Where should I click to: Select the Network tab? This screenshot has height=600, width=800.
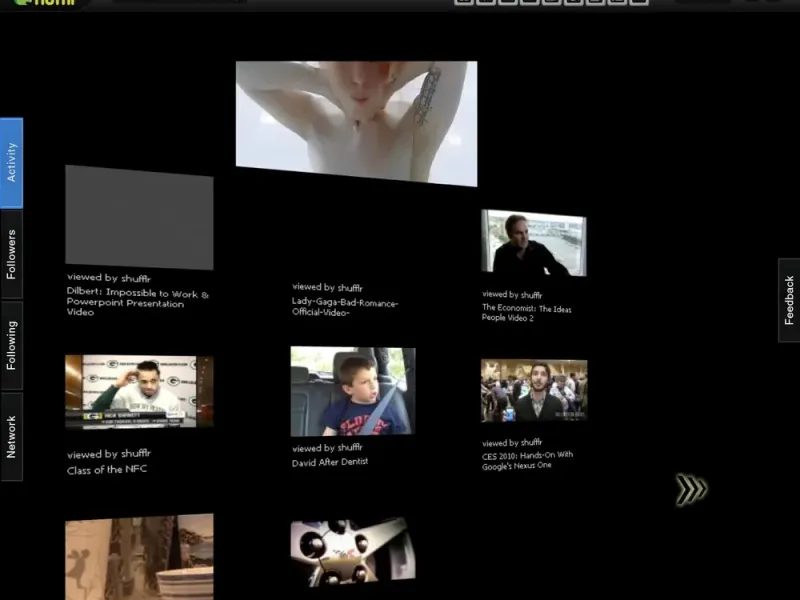coord(12,437)
